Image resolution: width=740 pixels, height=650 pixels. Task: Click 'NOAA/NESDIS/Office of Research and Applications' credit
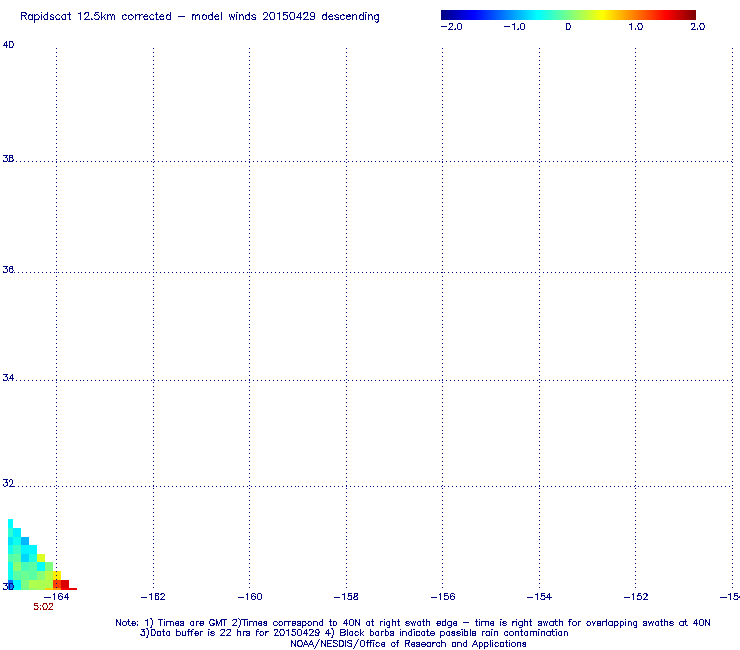[408, 644]
